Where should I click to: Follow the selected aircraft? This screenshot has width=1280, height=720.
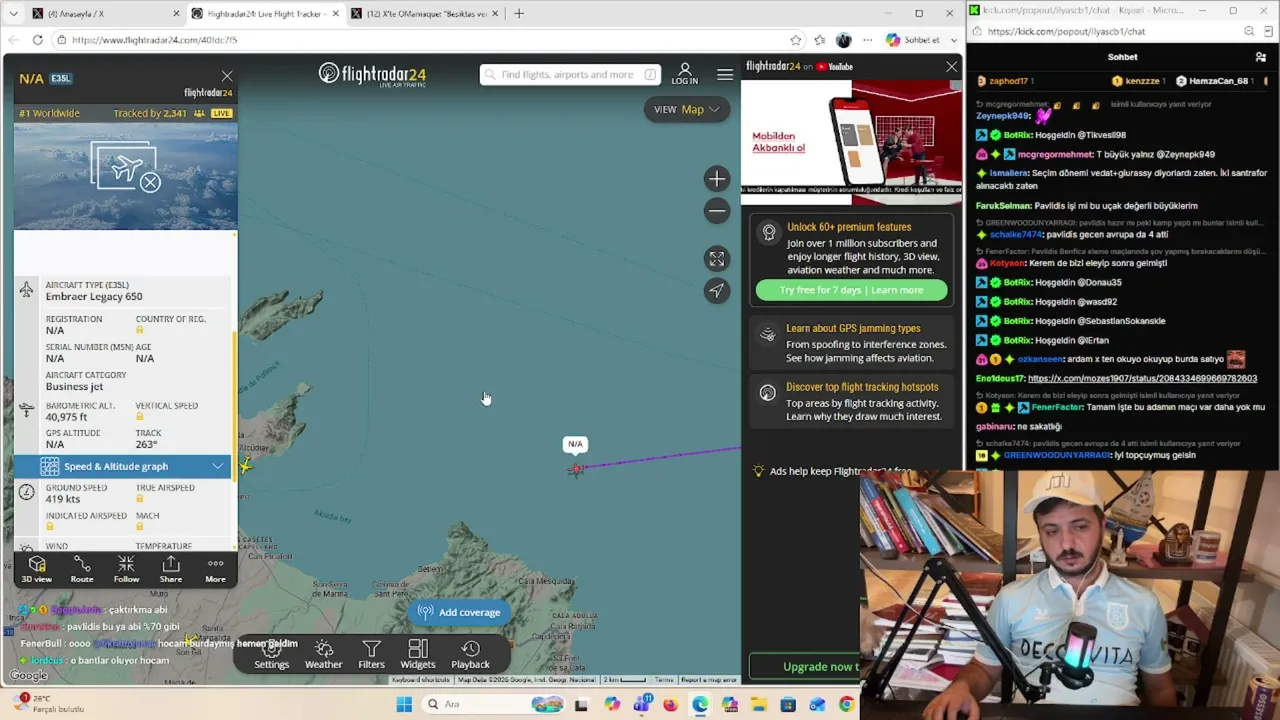[126, 570]
